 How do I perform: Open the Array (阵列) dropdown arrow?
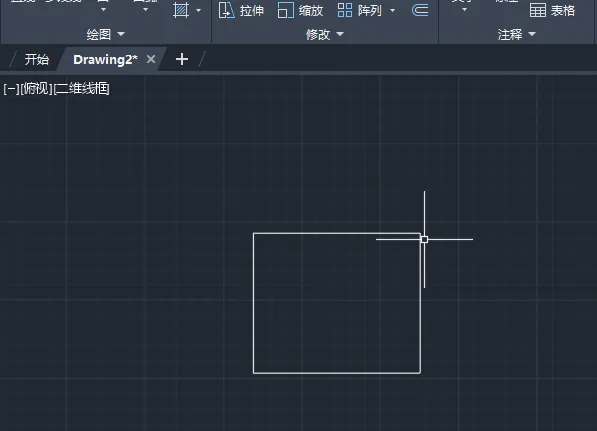point(393,11)
